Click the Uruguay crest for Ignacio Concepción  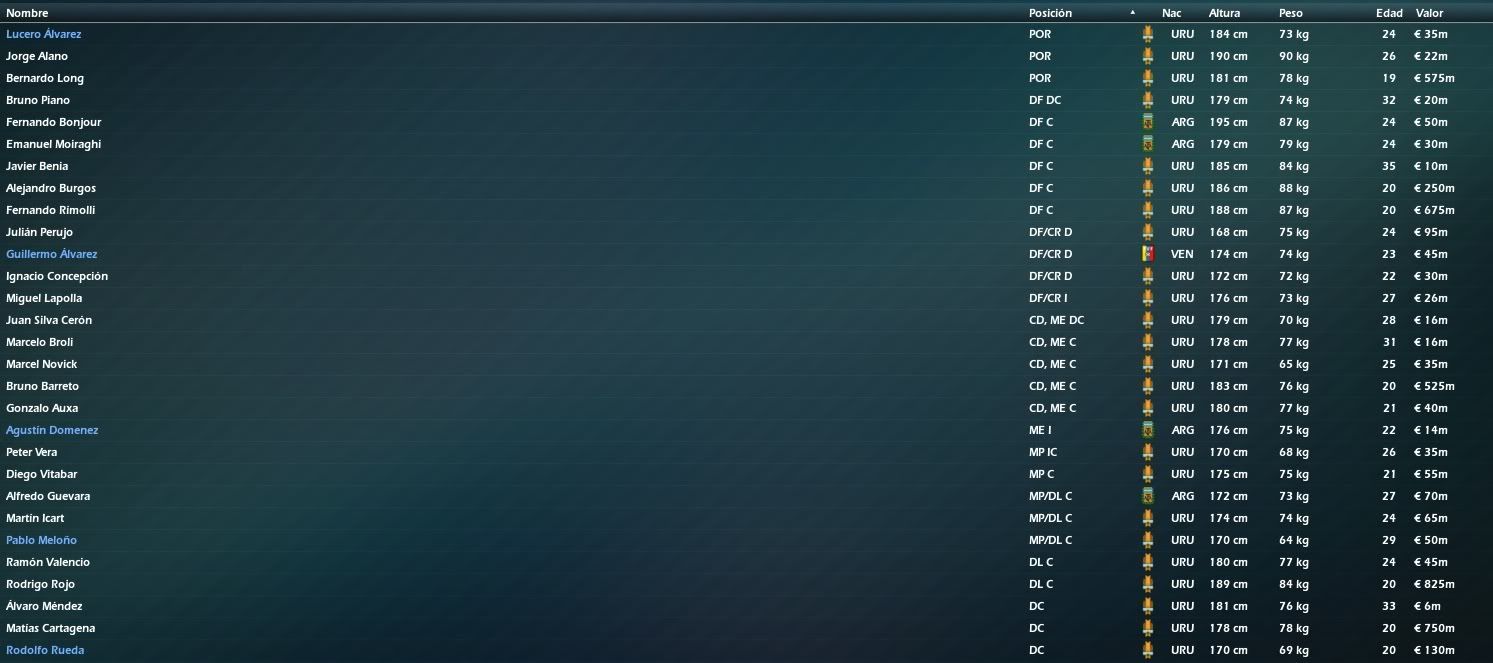coord(1148,276)
